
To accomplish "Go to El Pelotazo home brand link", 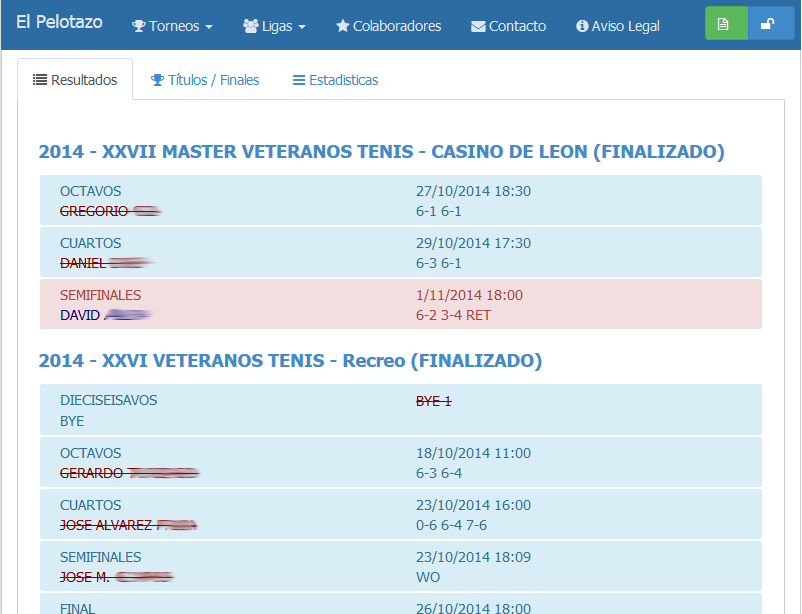I will (x=59, y=22).
